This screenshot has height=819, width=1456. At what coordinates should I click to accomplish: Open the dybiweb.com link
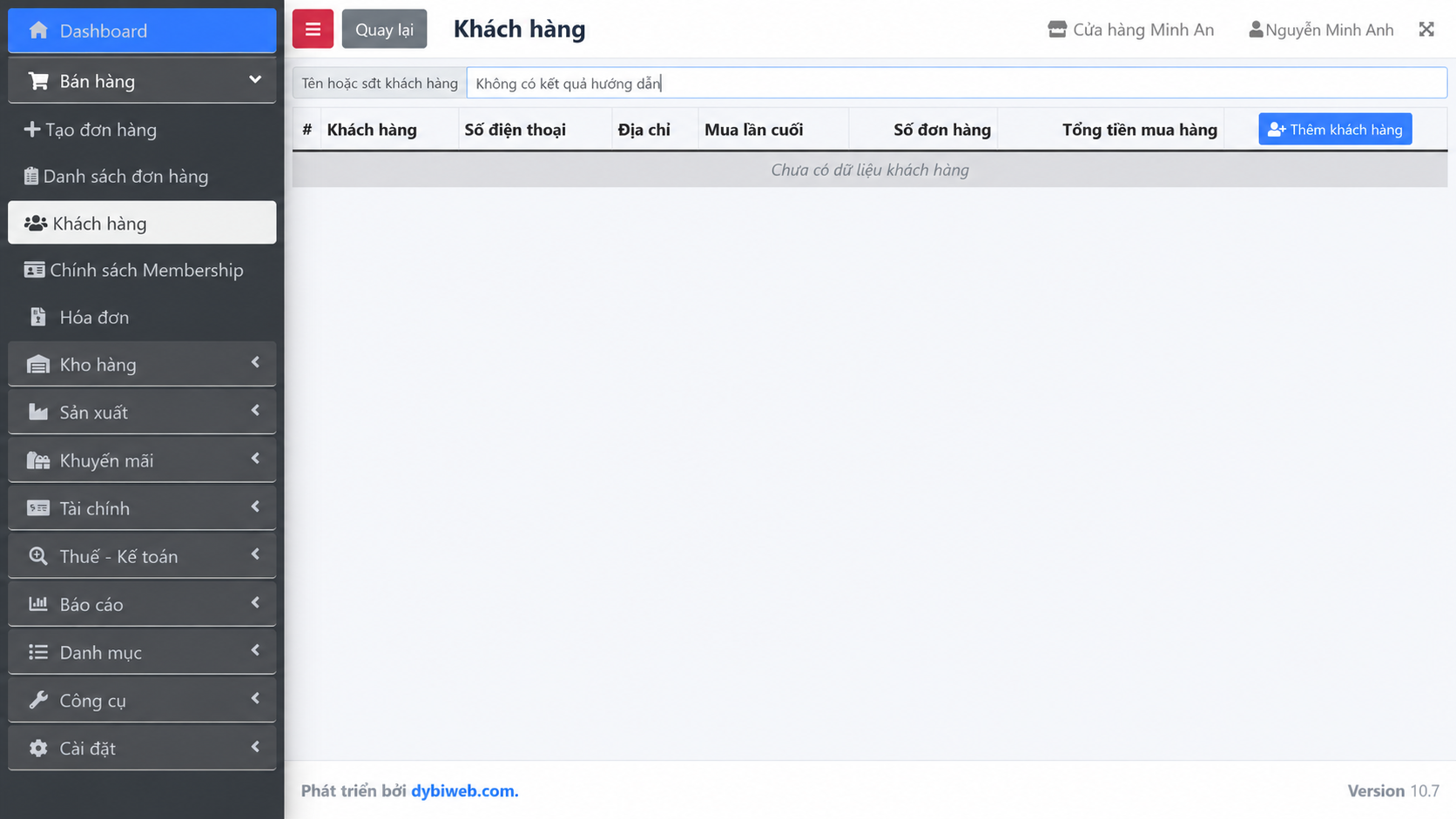464,790
